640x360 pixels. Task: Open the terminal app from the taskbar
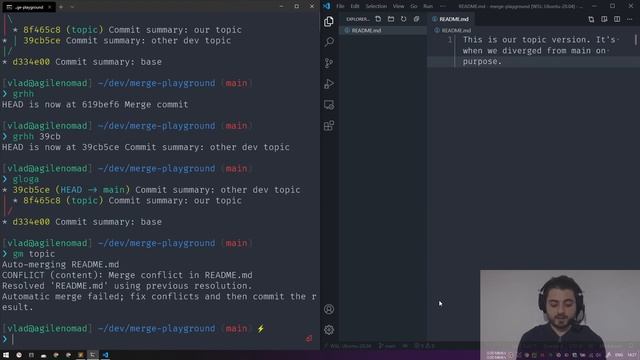coord(93,355)
